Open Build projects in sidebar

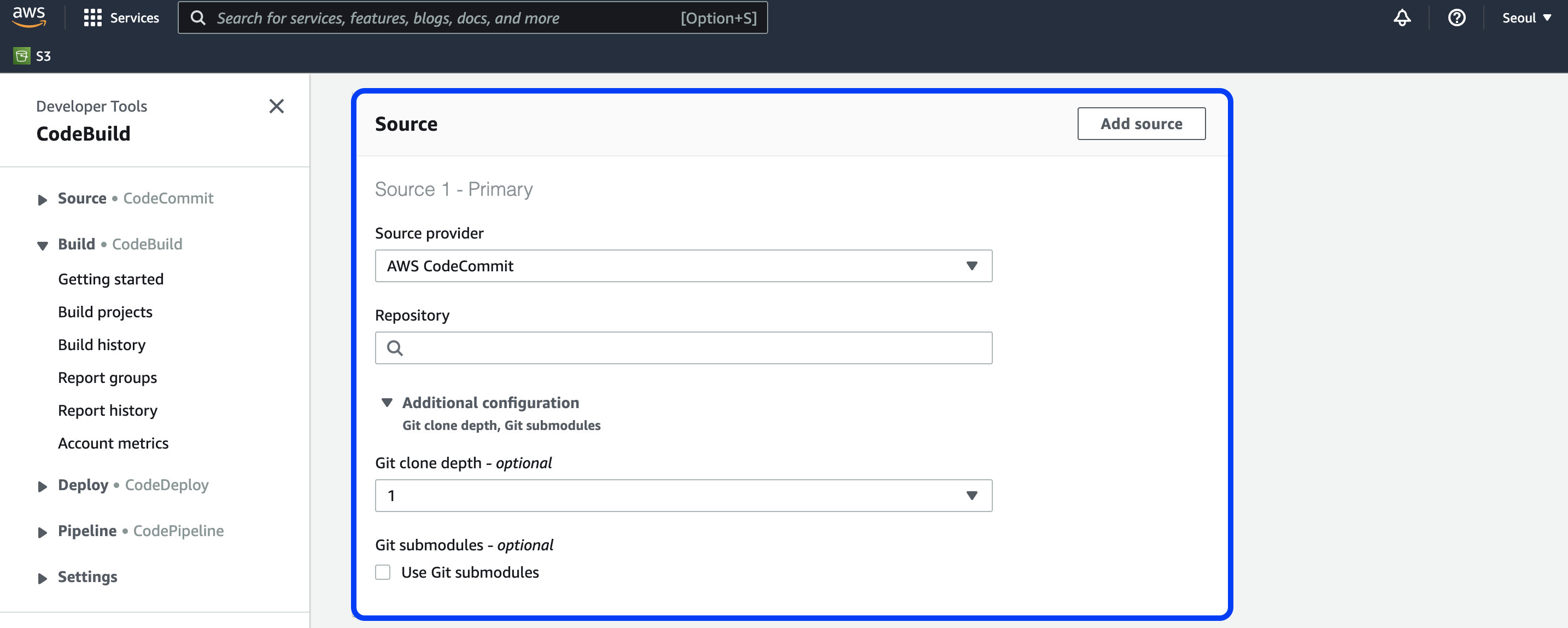click(104, 312)
